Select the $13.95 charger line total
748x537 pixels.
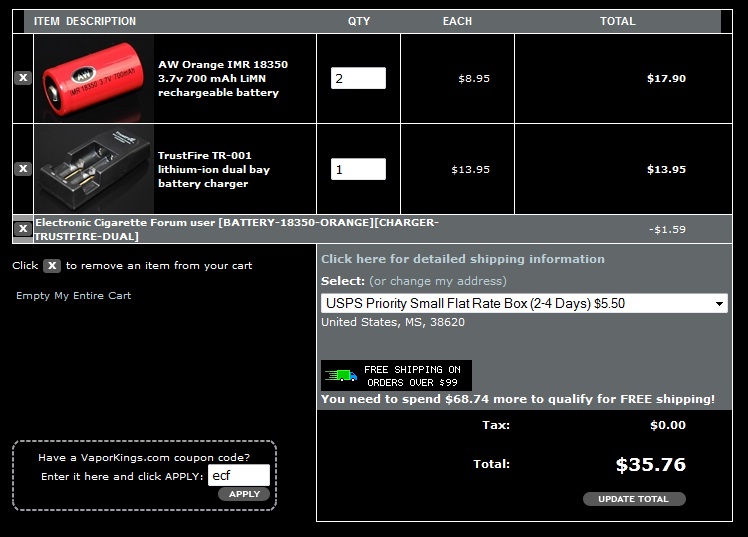666,169
